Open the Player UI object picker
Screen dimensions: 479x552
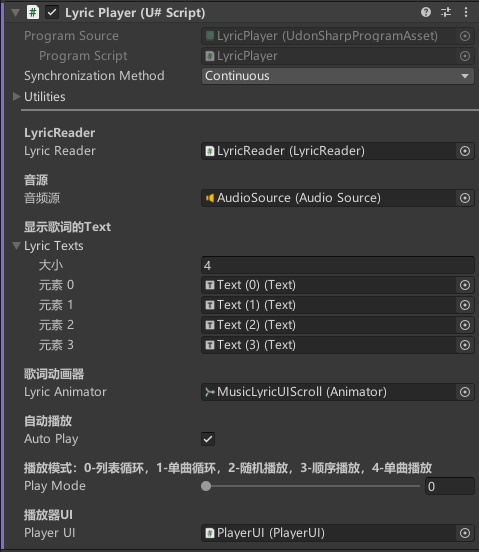(x=465, y=533)
